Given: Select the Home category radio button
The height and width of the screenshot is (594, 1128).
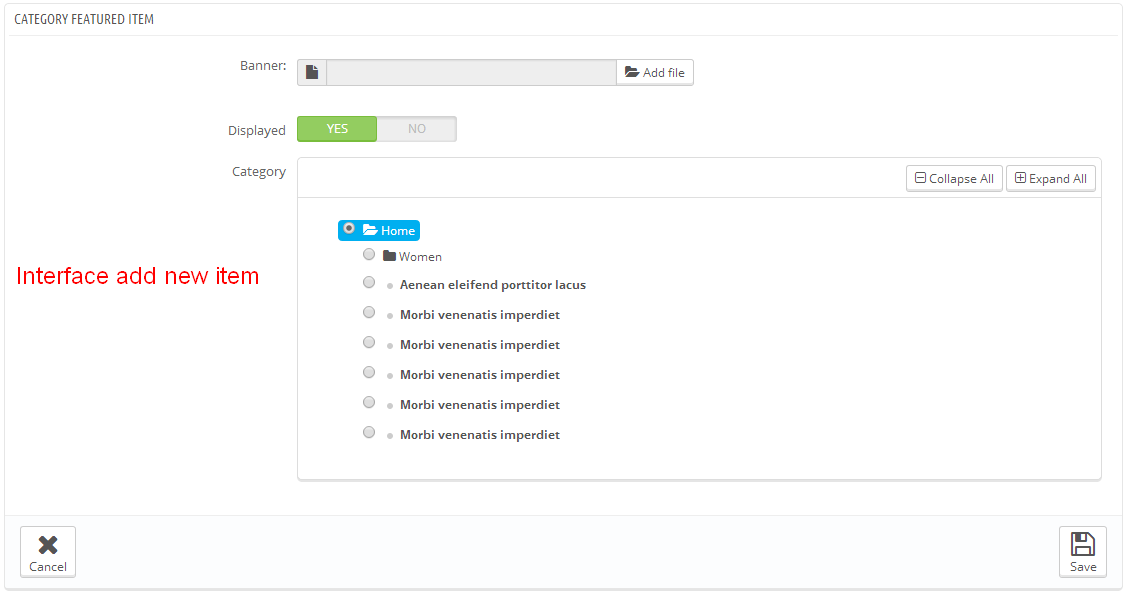Looking at the screenshot, I should tap(348, 229).
